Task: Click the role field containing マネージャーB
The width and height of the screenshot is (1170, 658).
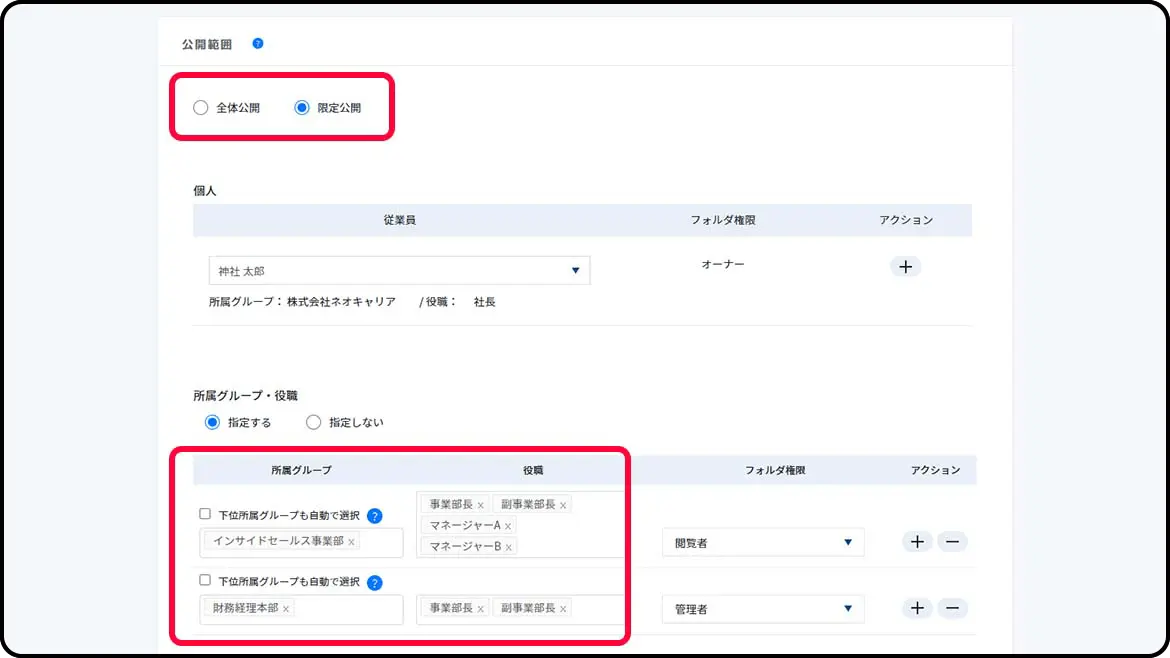Action: pyautogui.click(x=570, y=546)
